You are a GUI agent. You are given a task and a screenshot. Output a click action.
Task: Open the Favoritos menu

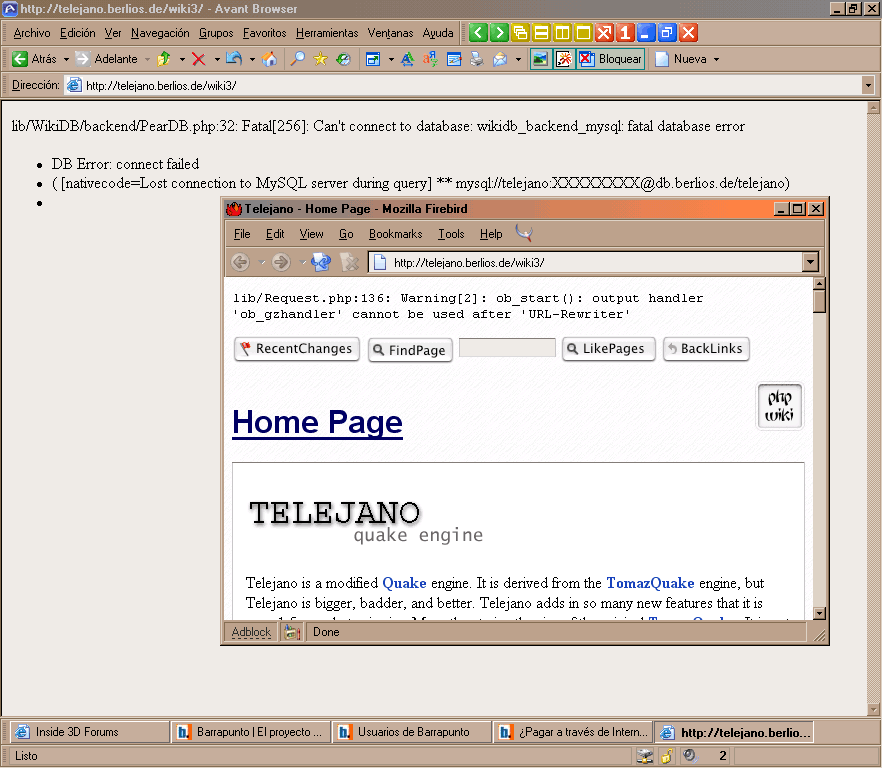tap(264, 33)
